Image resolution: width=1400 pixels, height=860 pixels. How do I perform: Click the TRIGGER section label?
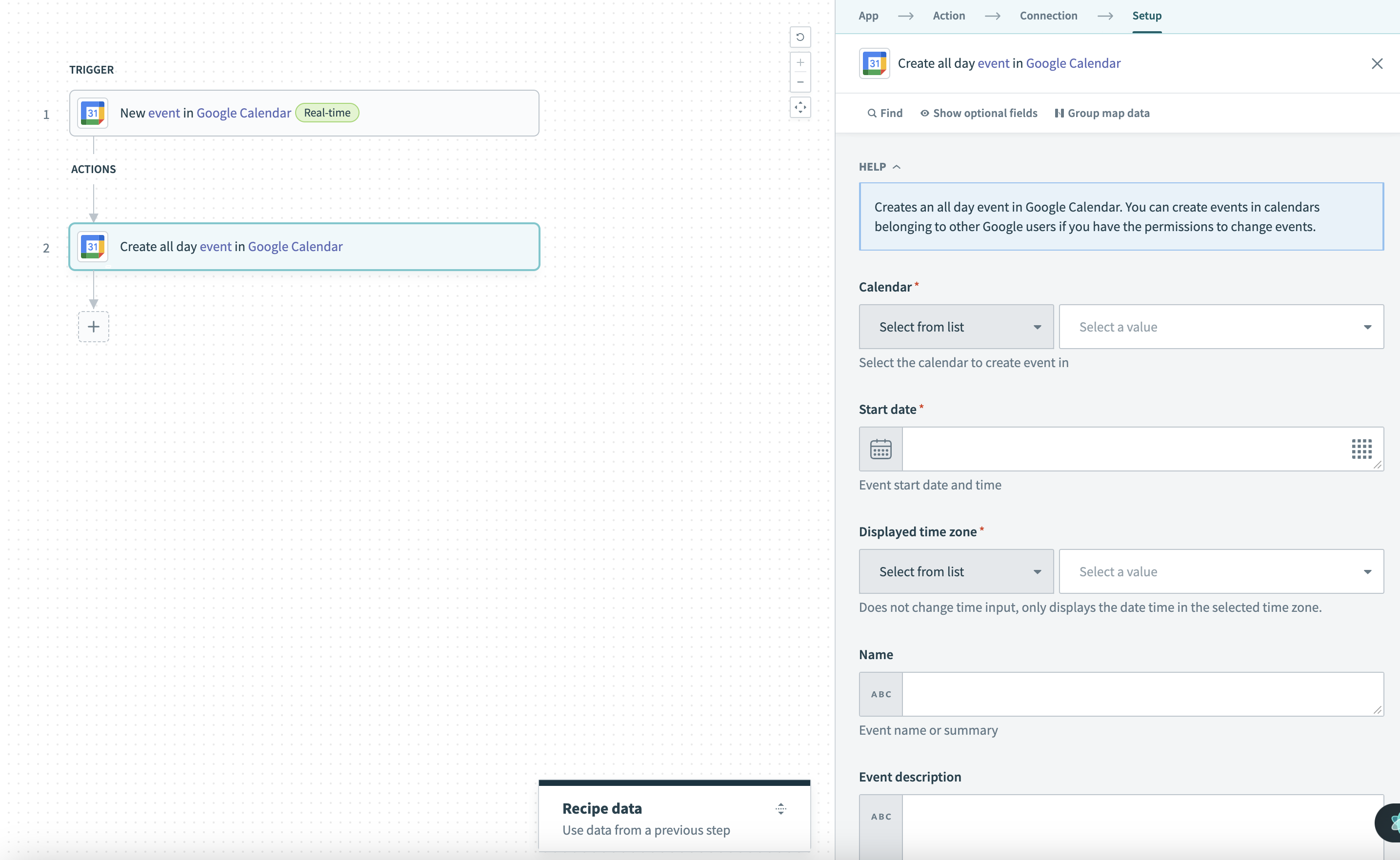(92, 69)
